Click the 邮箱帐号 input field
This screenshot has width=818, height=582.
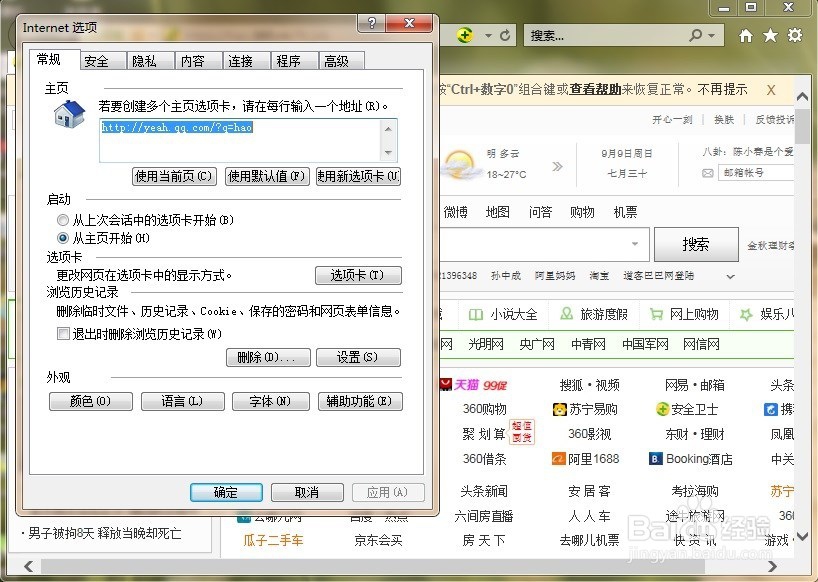point(756,173)
